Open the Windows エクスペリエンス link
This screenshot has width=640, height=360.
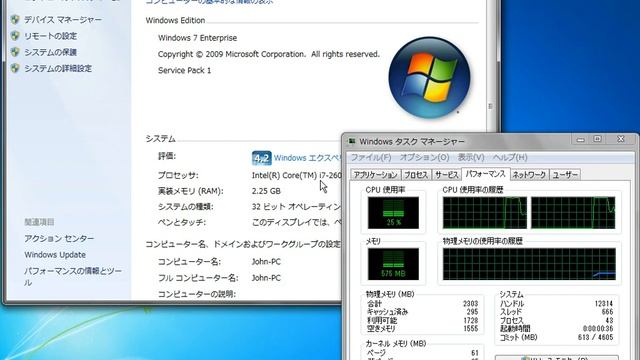pos(307,158)
